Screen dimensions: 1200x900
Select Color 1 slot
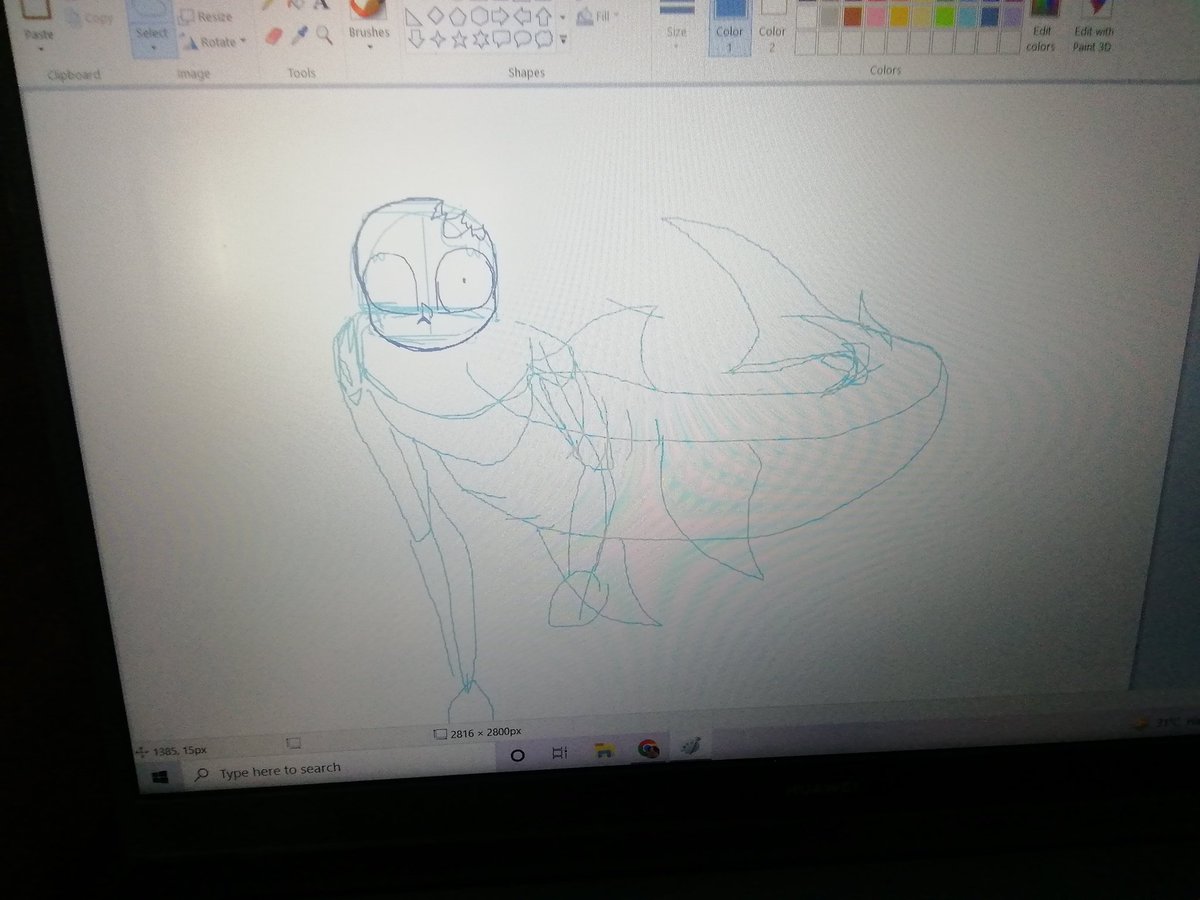[x=730, y=28]
